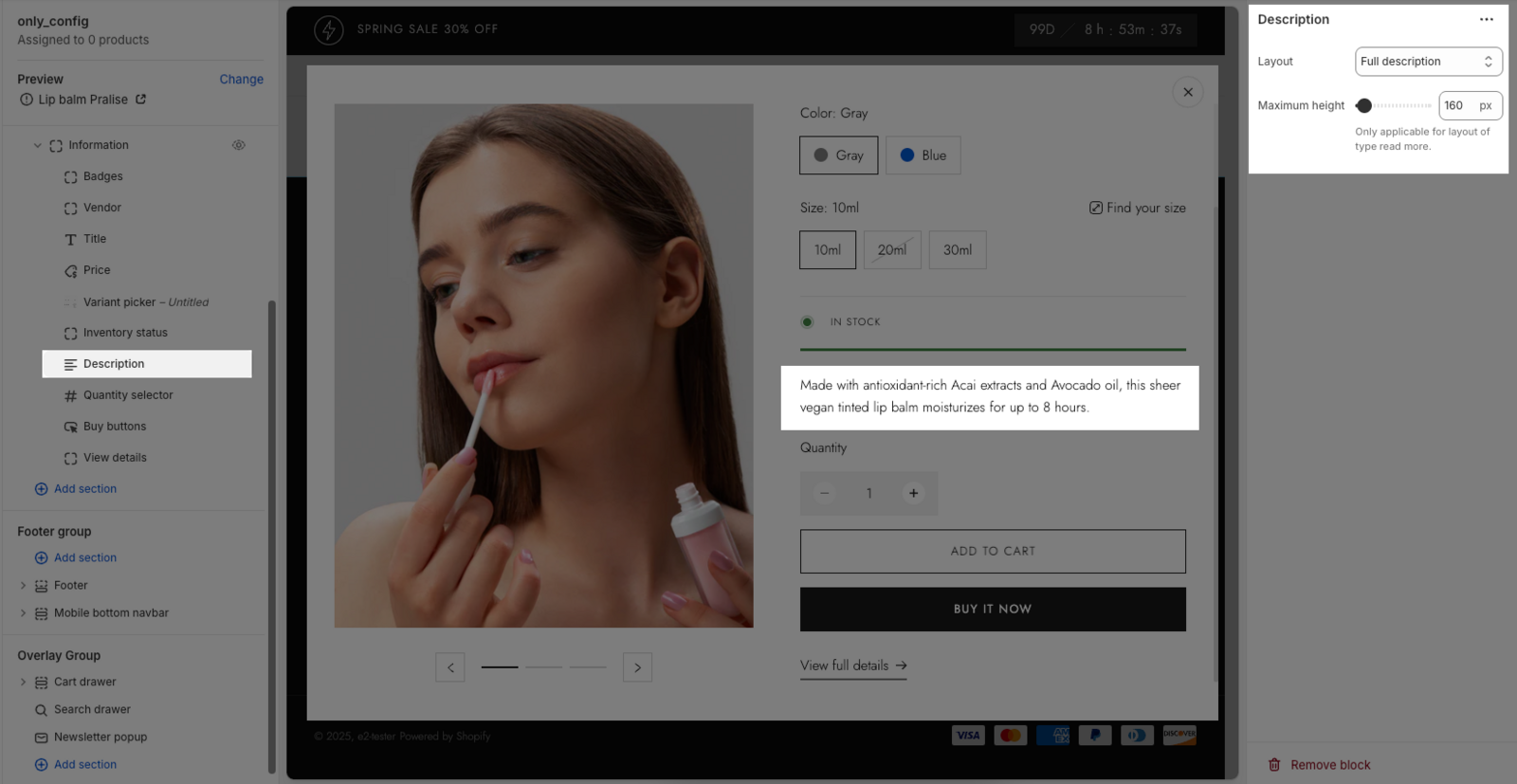1517x784 pixels.
Task: Toggle visibility of the Information block
Action: click(239, 145)
